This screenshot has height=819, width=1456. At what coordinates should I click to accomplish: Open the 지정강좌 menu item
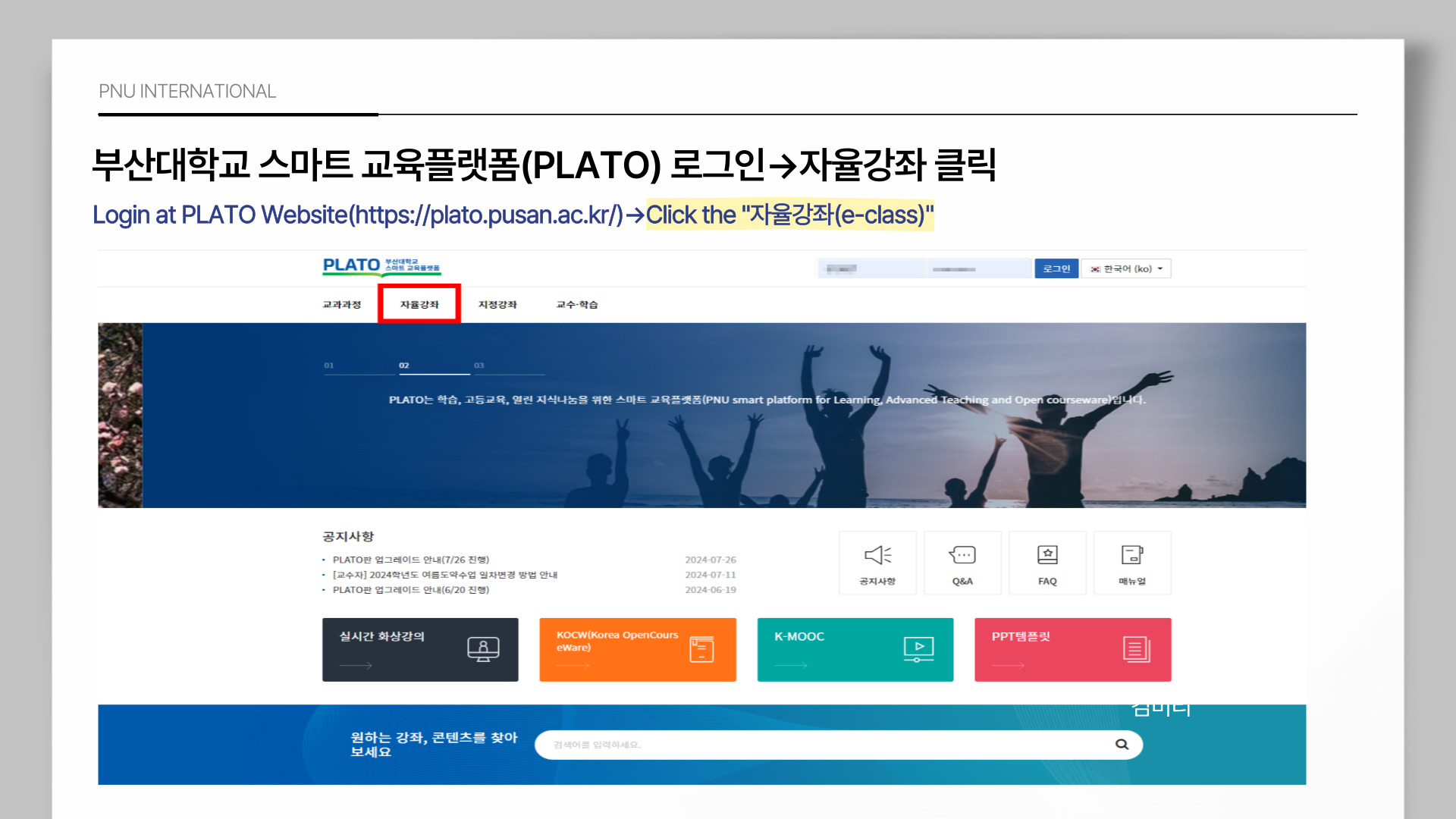coord(497,305)
